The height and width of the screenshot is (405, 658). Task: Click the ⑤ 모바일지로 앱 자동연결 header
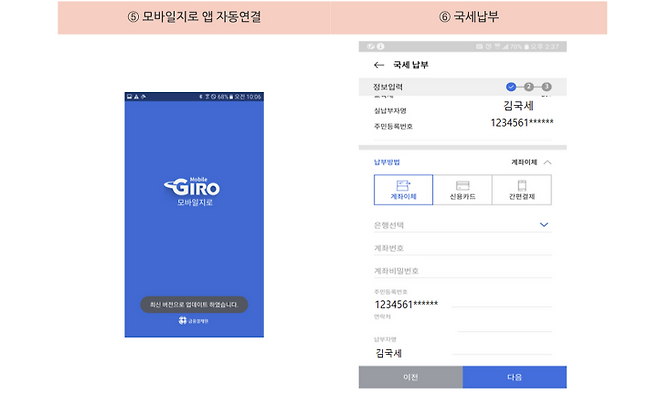pyautogui.click(x=194, y=17)
